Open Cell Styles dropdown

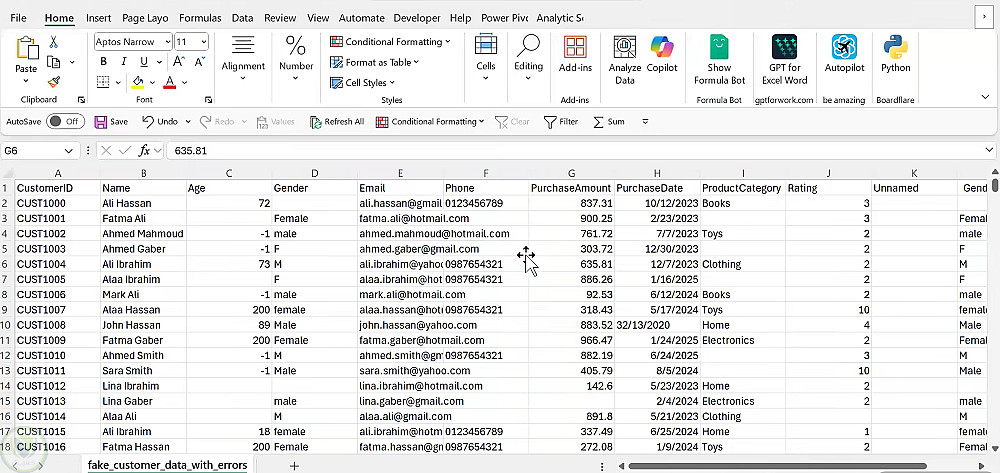click(362, 82)
